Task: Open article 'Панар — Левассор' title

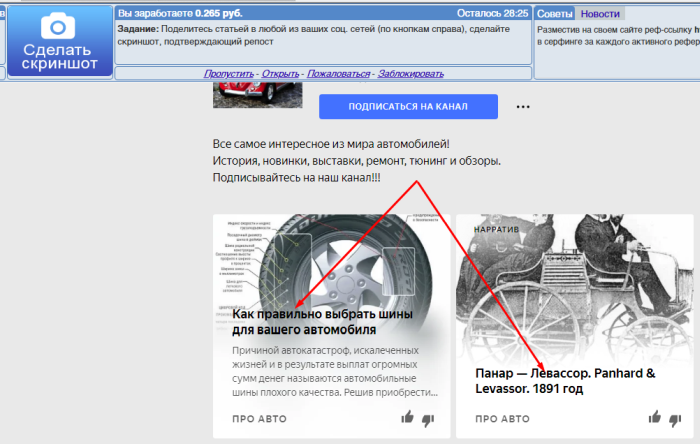Action: coord(564,380)
